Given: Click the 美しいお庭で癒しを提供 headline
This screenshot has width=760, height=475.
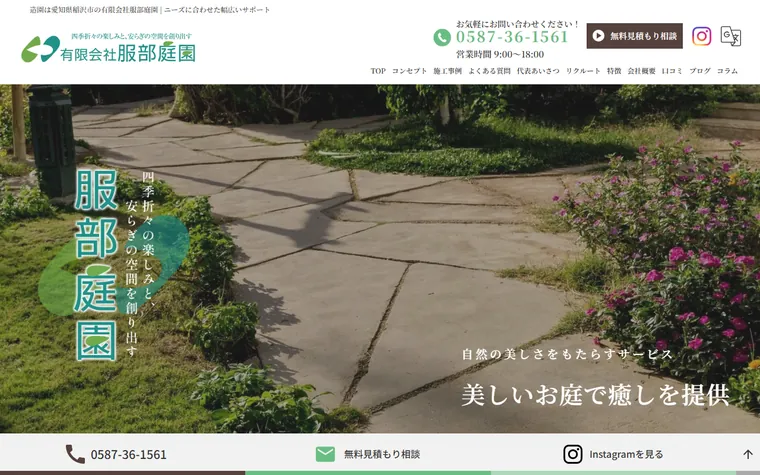Looking at the screenshot, I should [x=596, y=395].
